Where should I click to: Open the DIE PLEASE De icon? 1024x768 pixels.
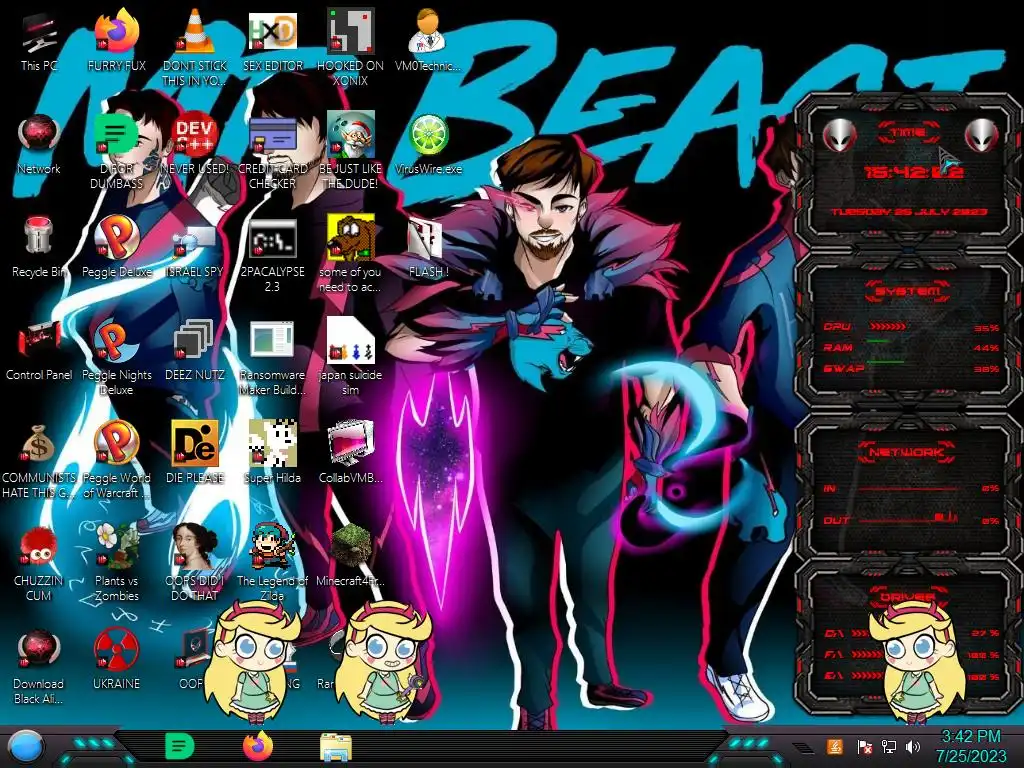pos(195,452)
